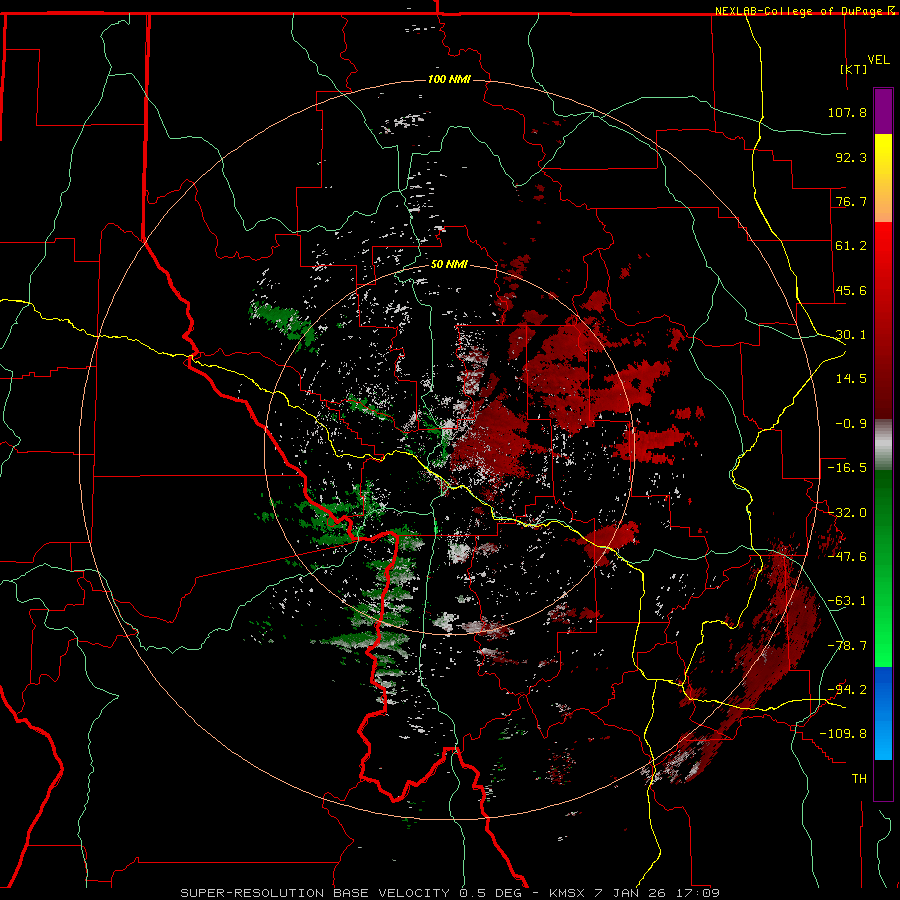The image size is (900, 900).
Task: Click the bright green segment of the color bar
Action: pos(883,568)
